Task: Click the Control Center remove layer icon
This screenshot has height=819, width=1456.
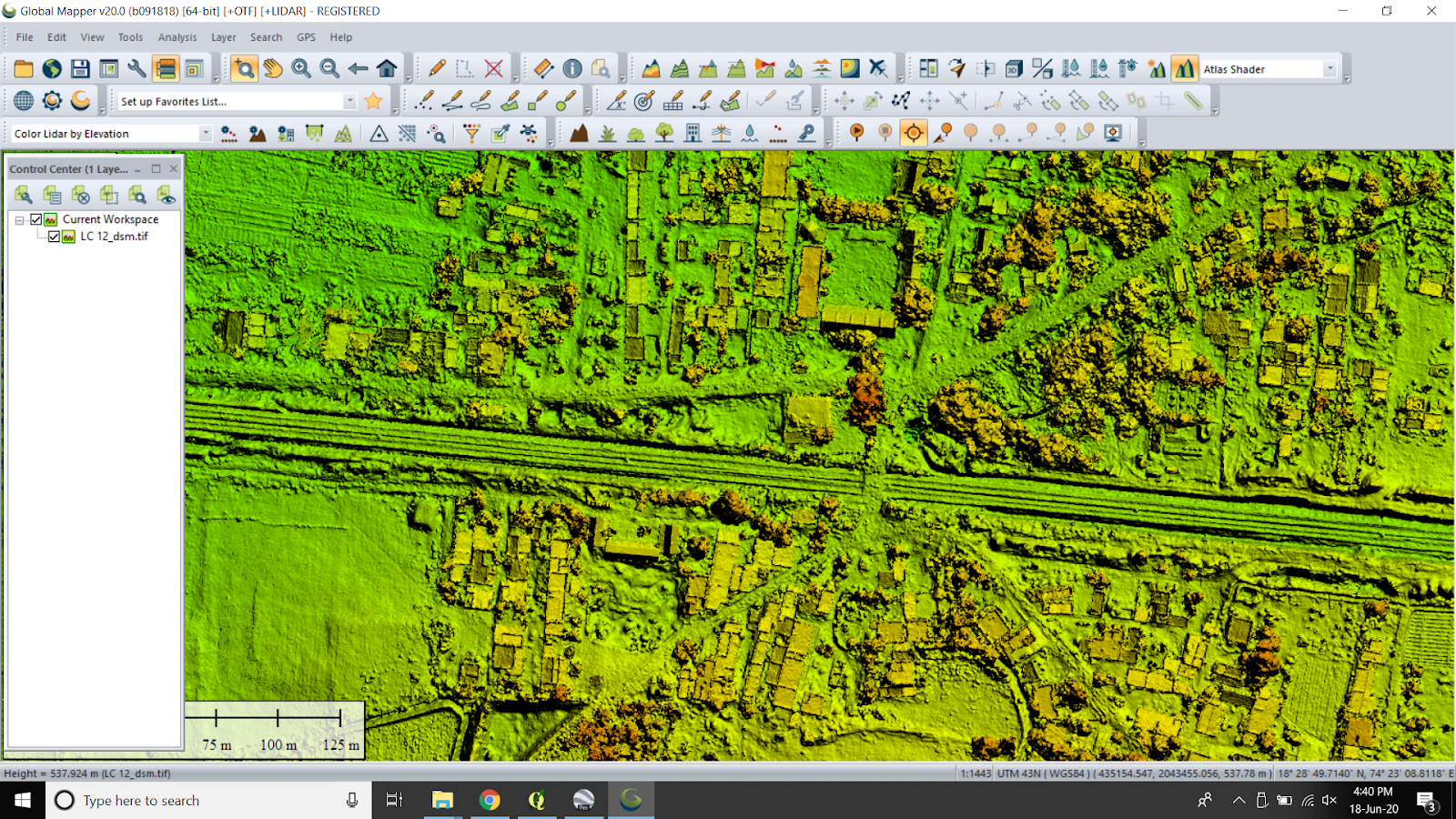Action: (x=80, y=195)
